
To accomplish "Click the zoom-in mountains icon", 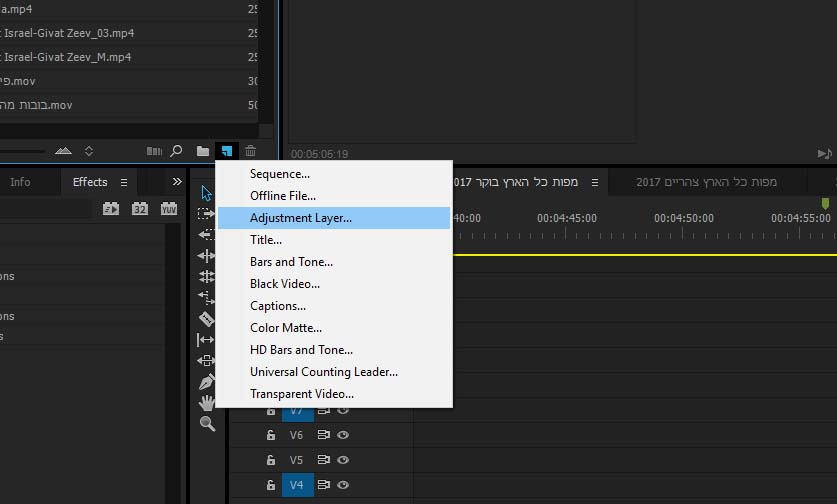I will click(x=63, y=151).
